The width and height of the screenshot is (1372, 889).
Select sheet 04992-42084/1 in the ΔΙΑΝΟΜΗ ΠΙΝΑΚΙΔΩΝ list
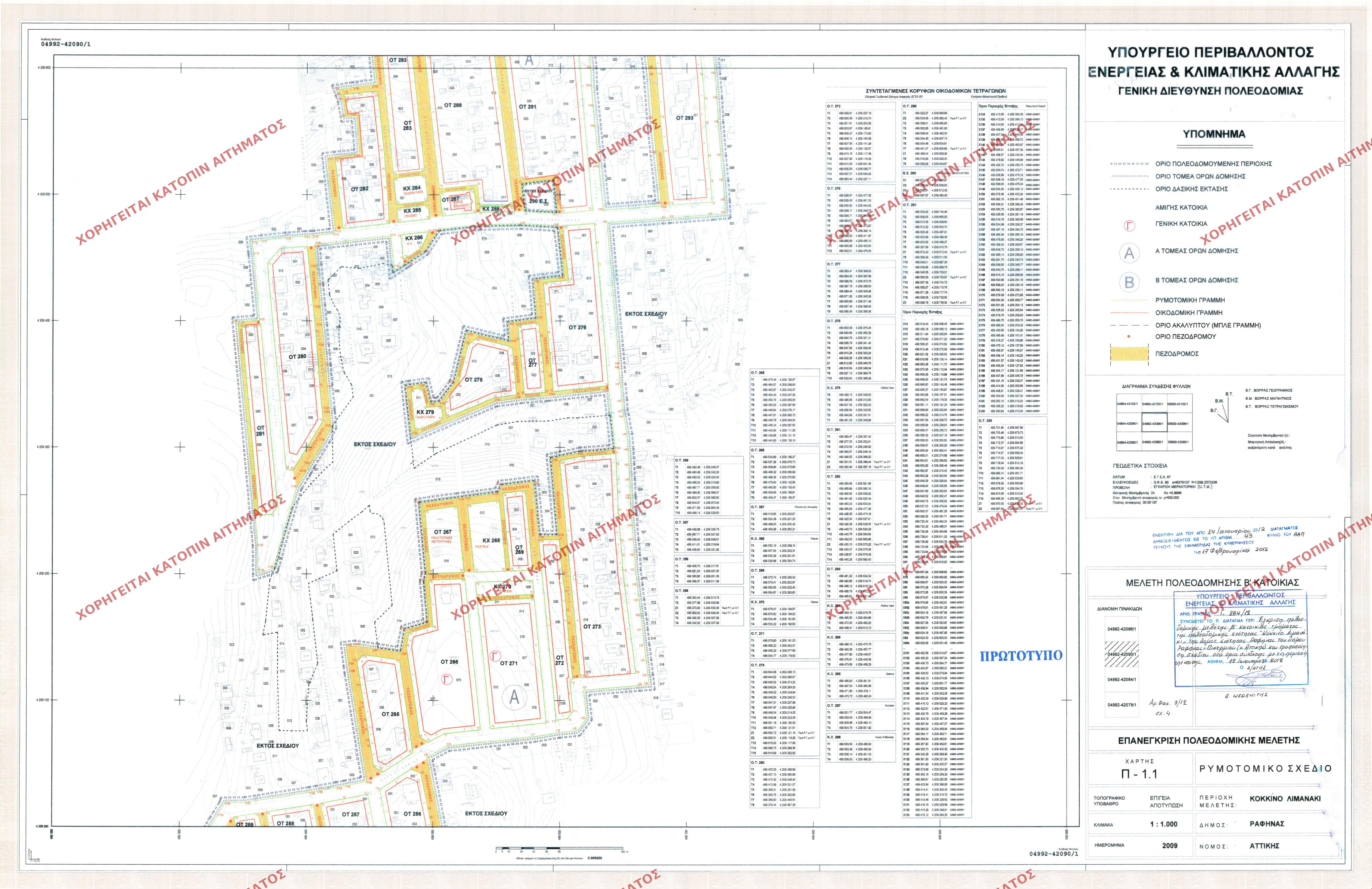(1121, 680)
